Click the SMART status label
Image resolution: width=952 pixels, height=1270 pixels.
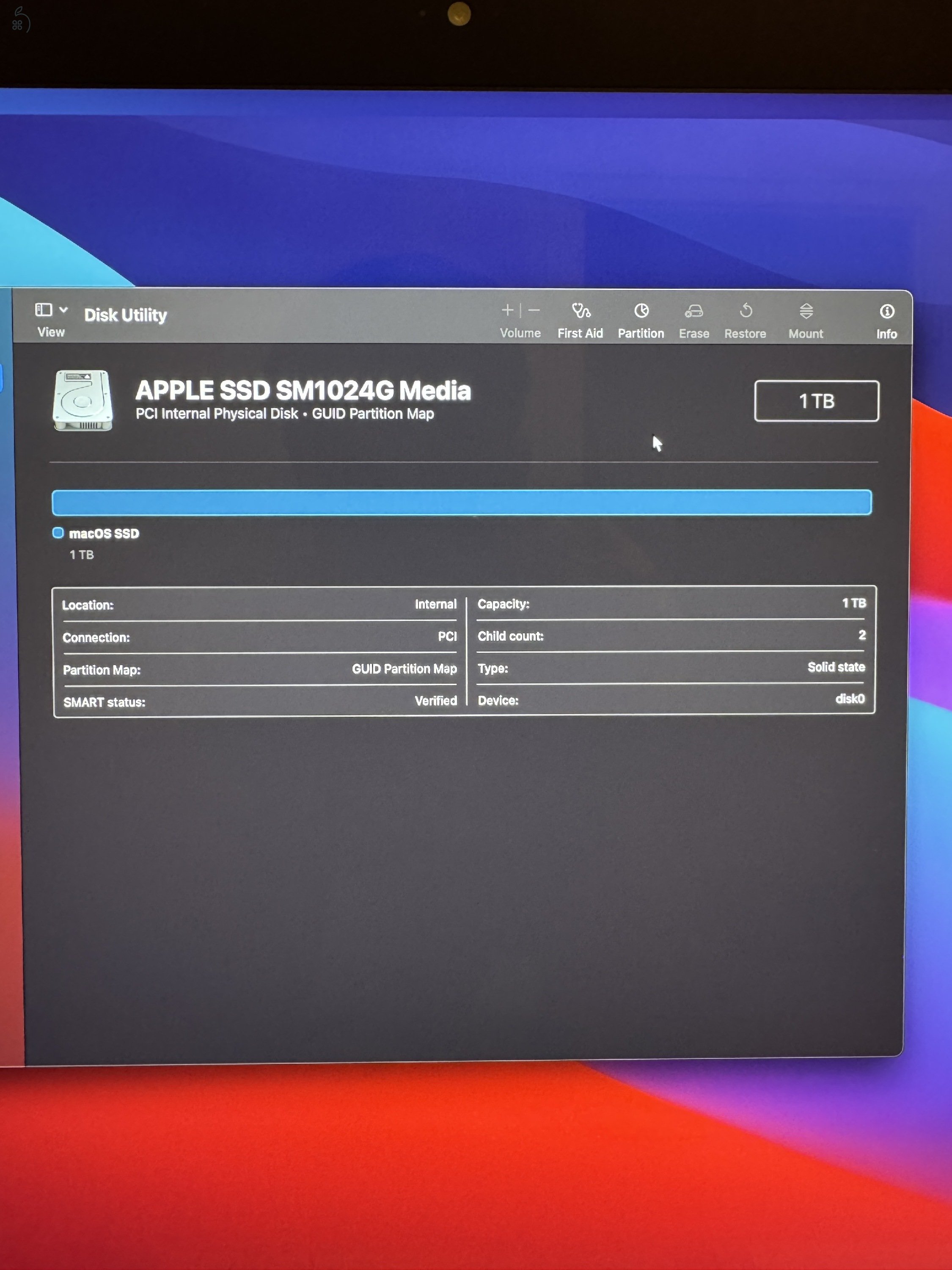[104, 702]
